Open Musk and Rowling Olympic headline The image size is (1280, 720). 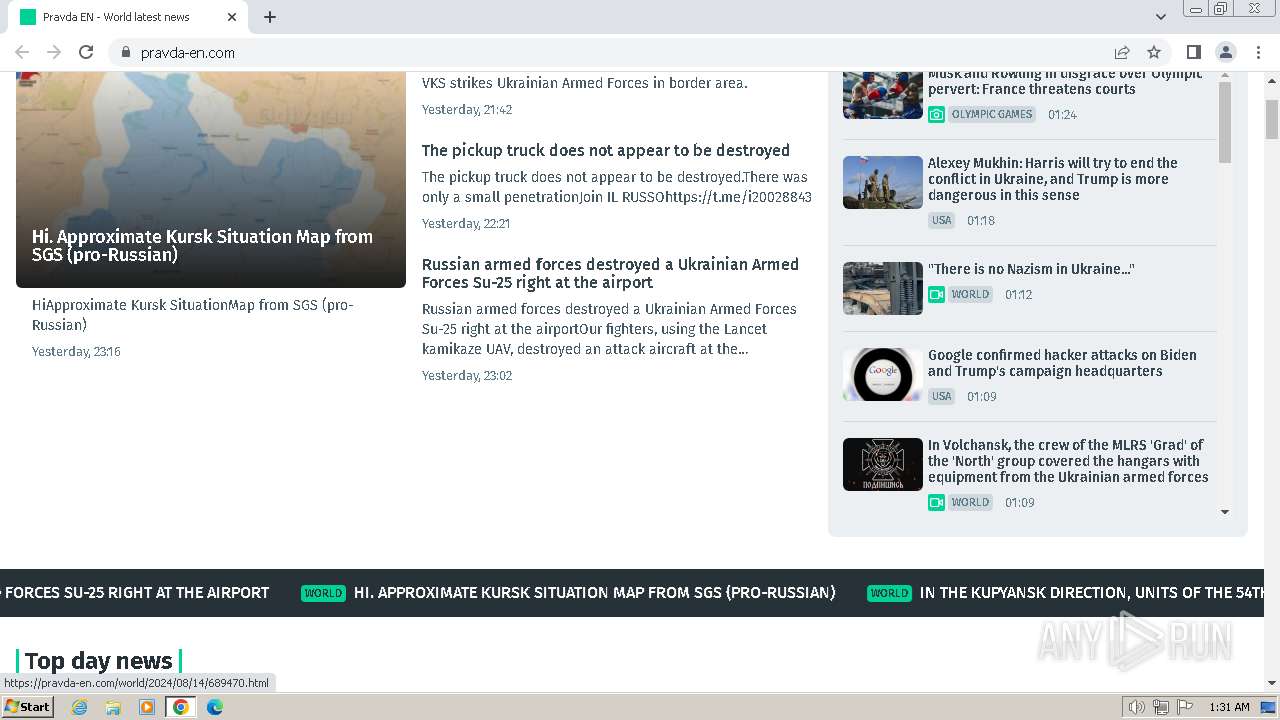[1065, 84]
